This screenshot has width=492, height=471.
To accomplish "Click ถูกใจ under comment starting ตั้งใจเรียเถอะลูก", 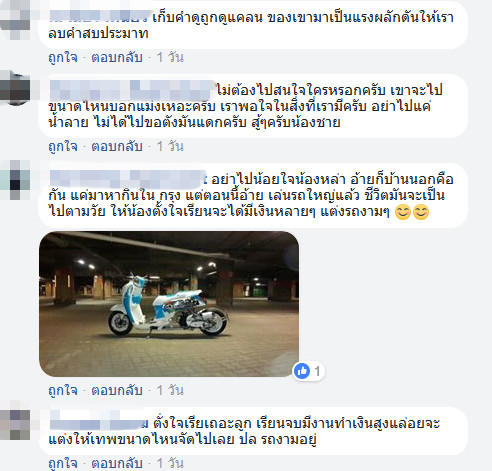I will [x=63, y=463].
